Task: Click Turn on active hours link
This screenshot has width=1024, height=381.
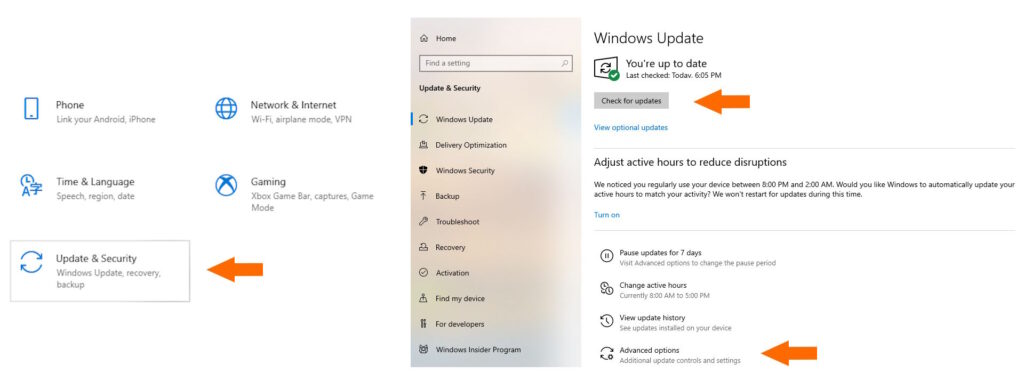Action: pos(607,215)
